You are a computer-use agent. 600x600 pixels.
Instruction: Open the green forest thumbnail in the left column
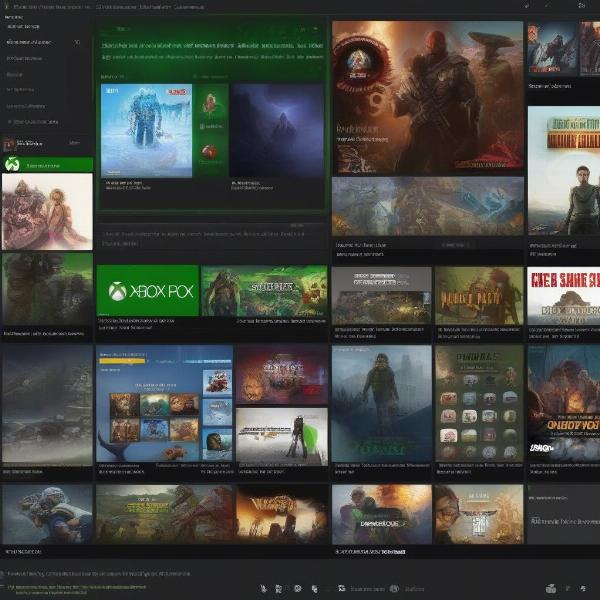[x=47, y=289]
